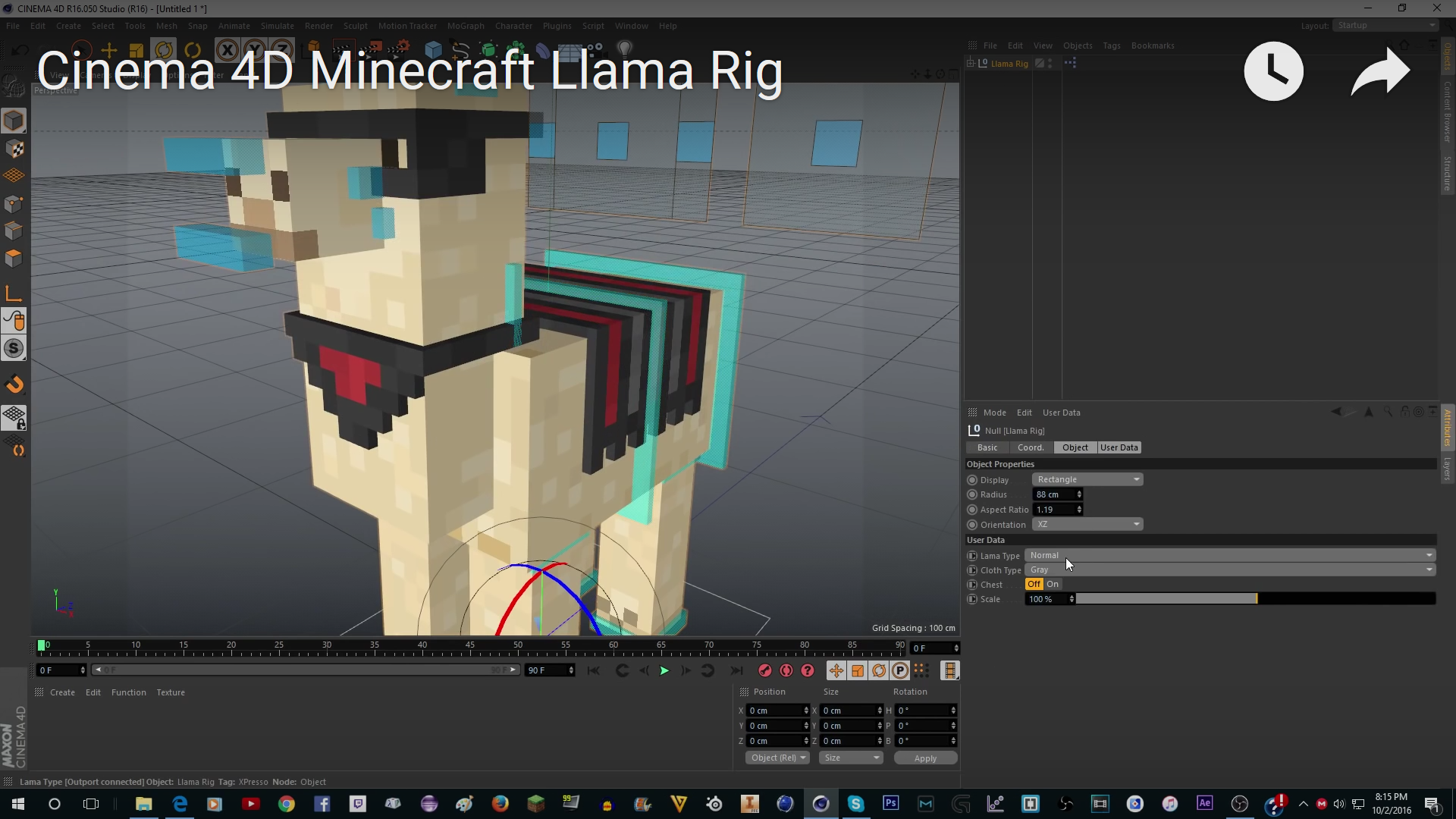Open the Simulate menu
This screenshot has height=819, width=1456.
tap(277, 26)
